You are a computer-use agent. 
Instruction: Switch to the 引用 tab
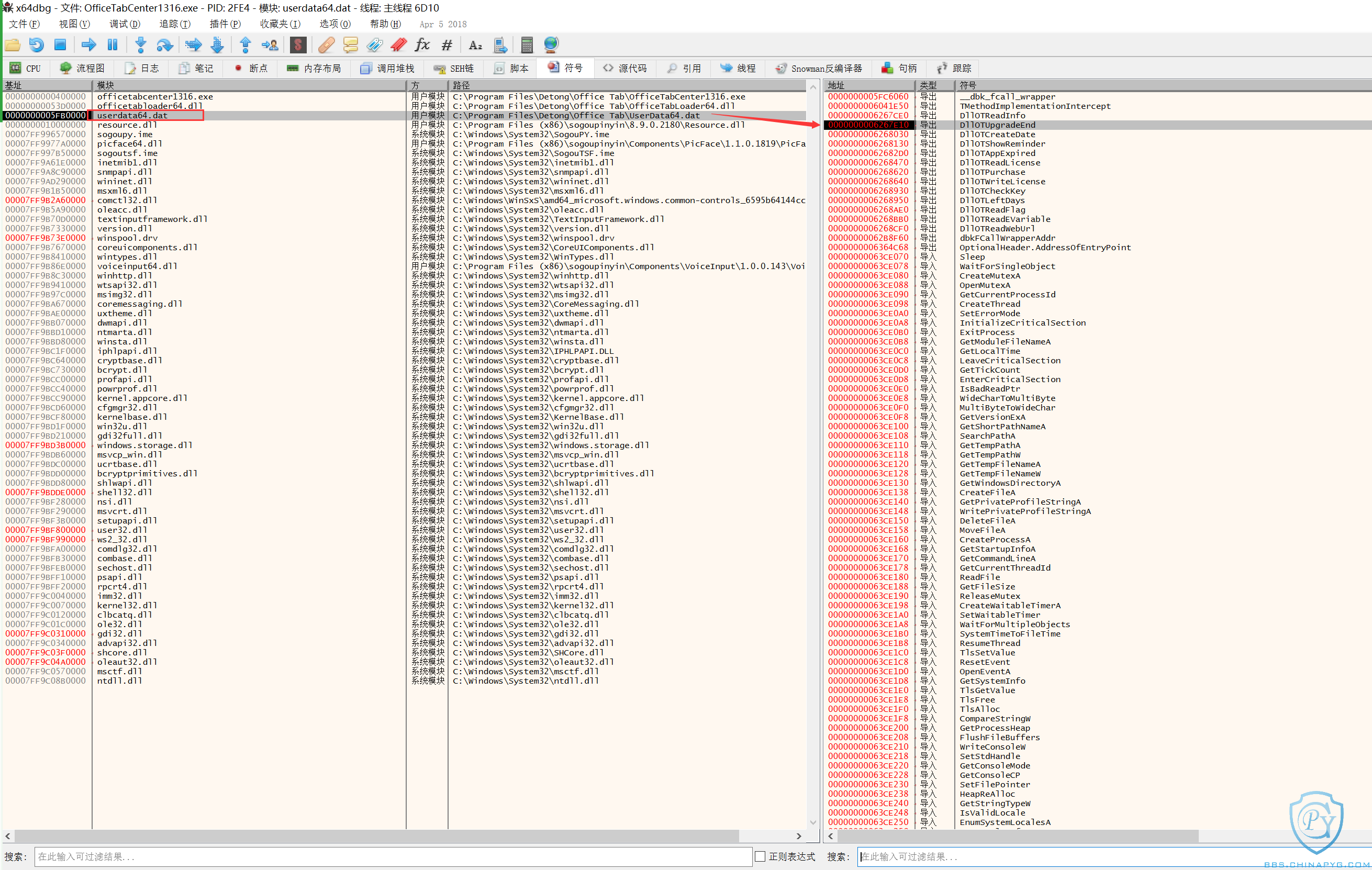684,69
